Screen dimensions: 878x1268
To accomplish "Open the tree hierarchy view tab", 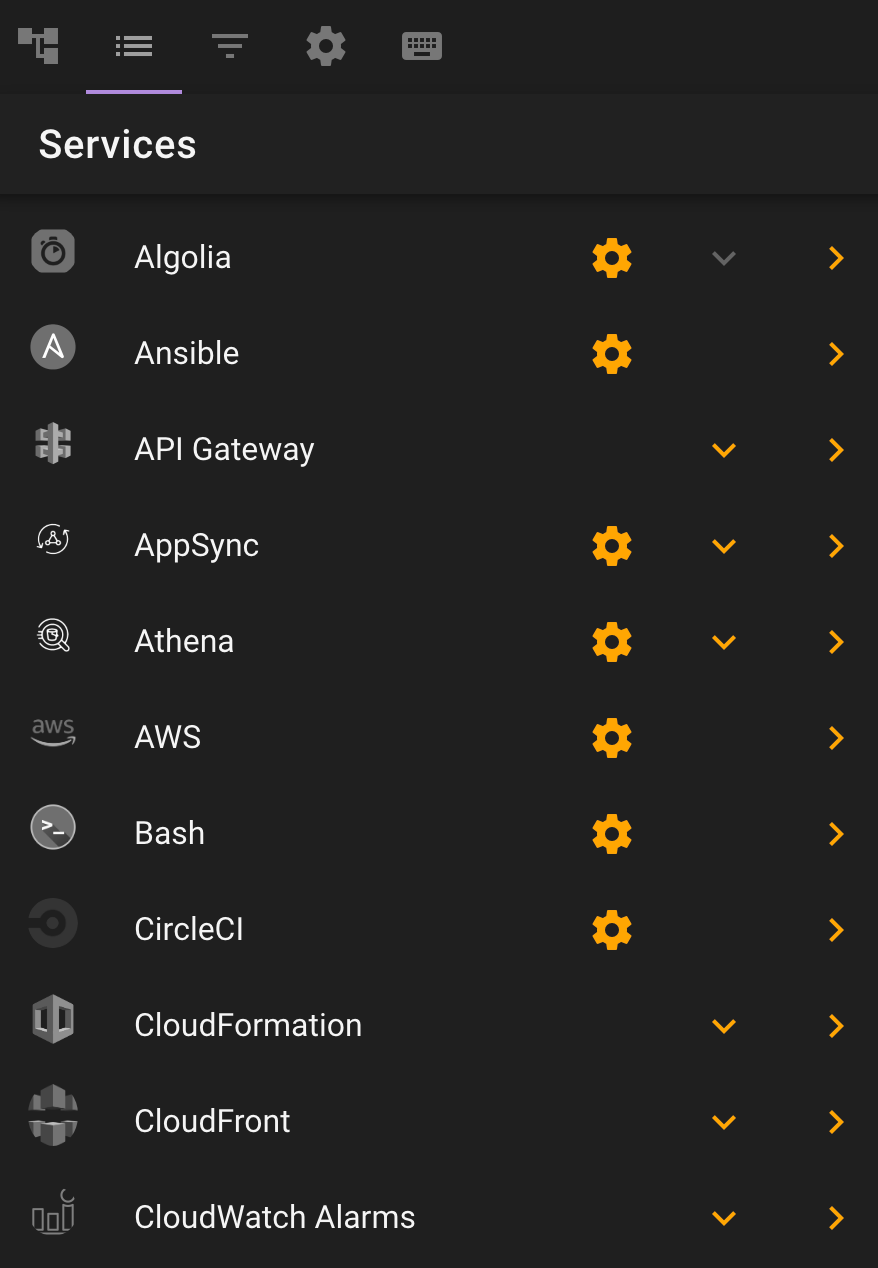I will 38,46.
